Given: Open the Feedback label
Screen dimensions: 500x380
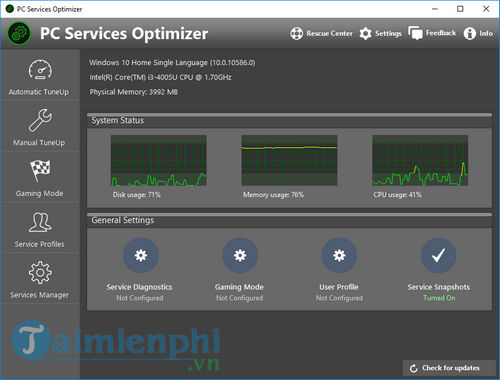Looking at the screenshot, I should [x=441, y=33].
